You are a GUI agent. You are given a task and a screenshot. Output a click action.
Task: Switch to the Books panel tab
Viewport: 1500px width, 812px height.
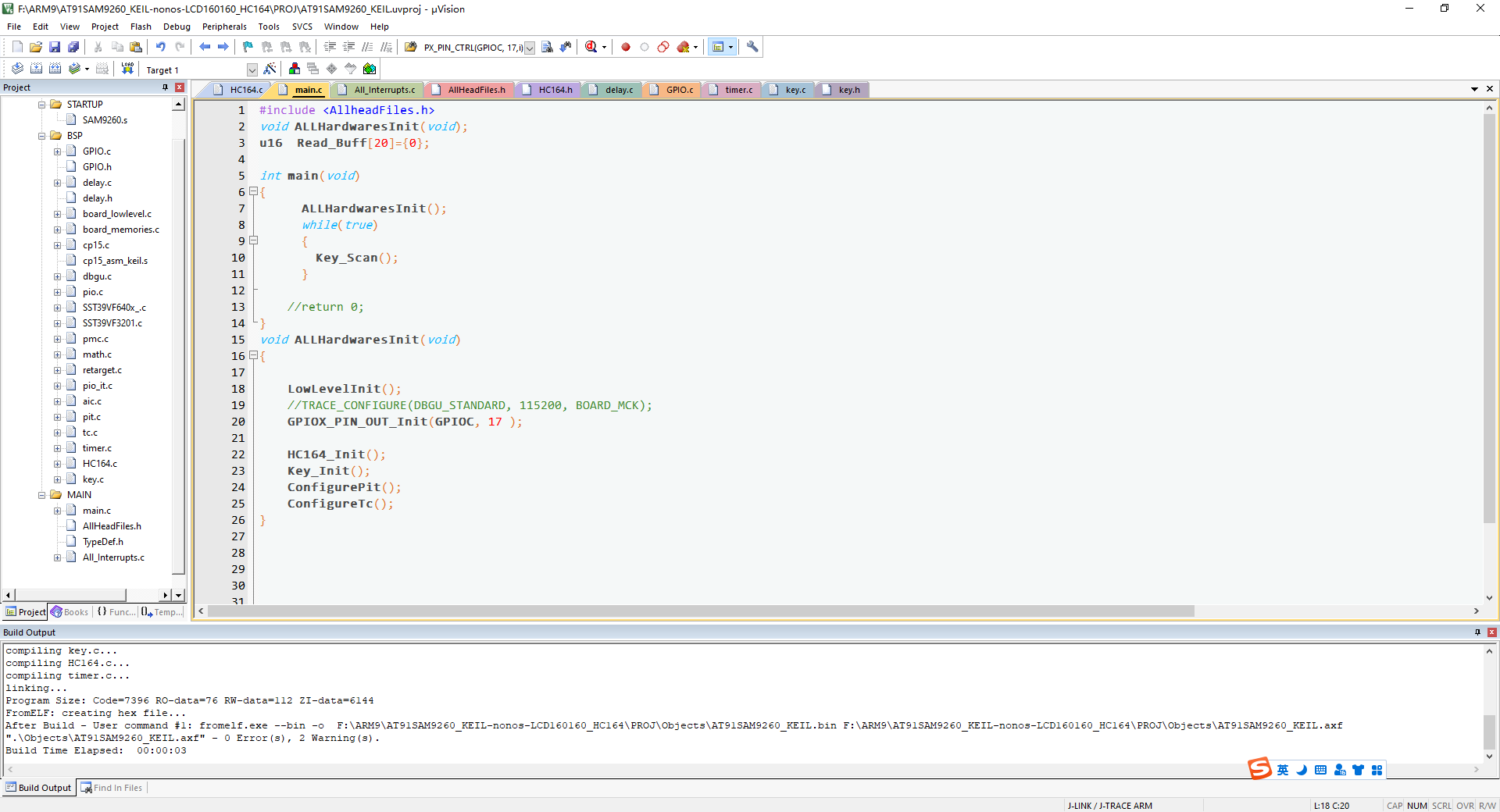click(70, 612)
